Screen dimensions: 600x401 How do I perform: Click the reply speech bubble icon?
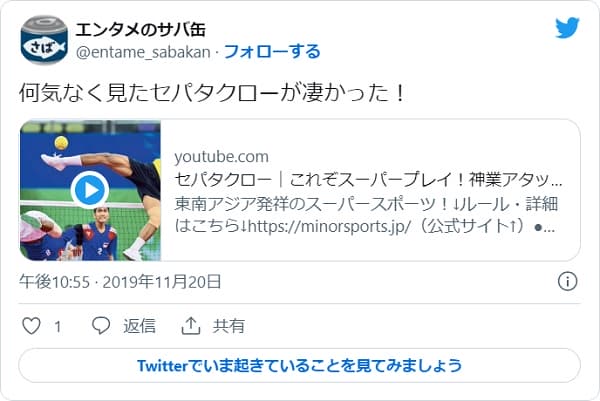(101, 326)
